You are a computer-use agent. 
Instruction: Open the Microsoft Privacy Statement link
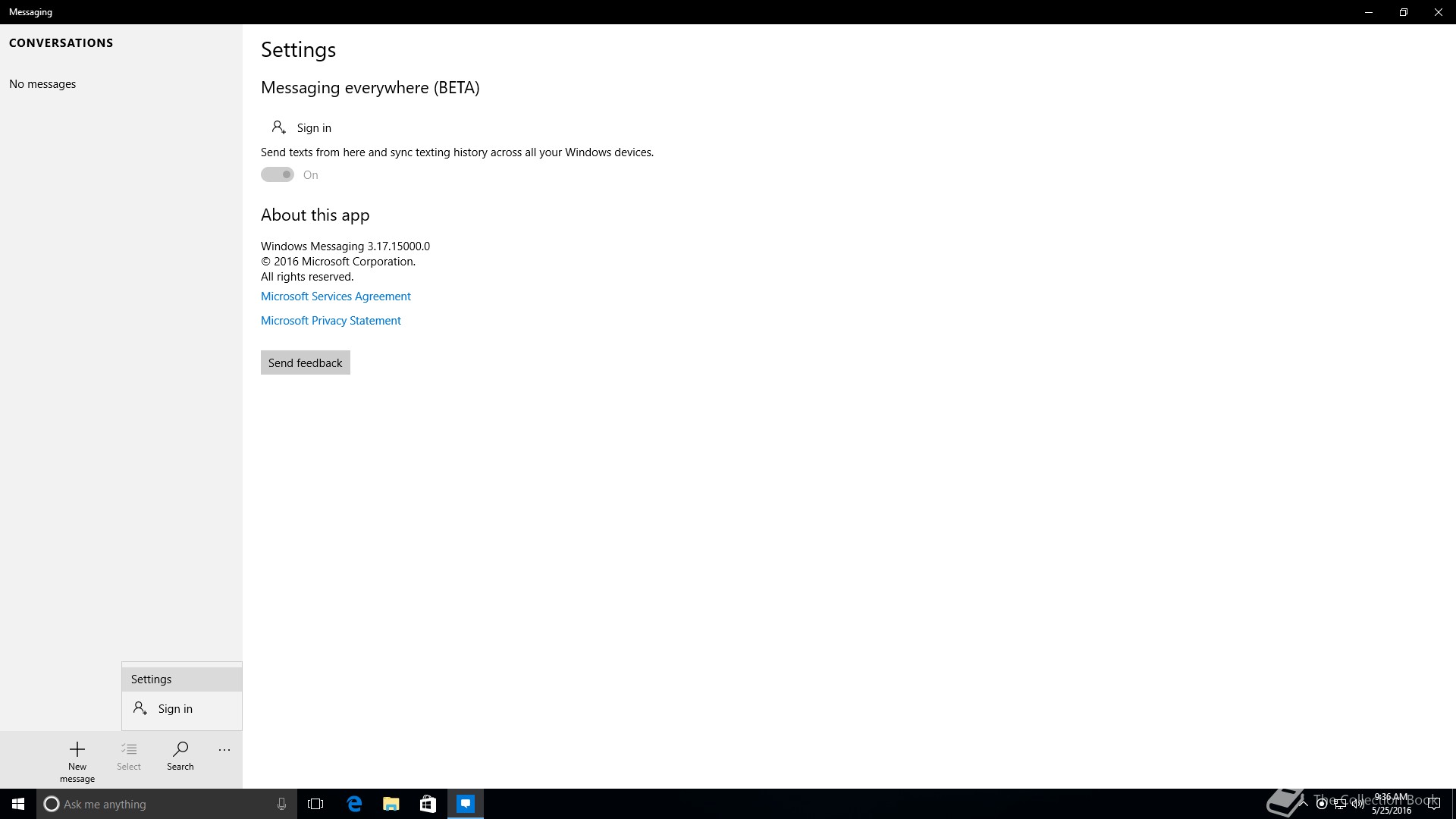tap(331, 320)
